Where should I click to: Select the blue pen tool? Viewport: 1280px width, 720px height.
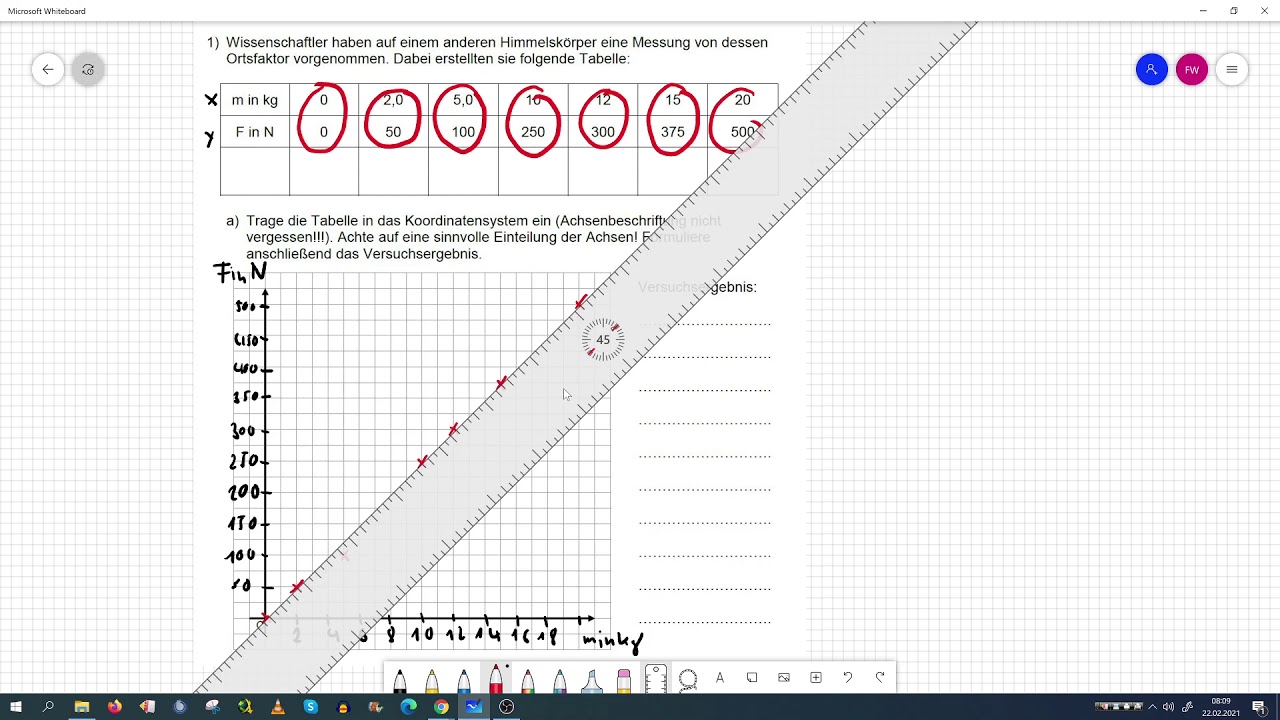[x=464, y=681]
